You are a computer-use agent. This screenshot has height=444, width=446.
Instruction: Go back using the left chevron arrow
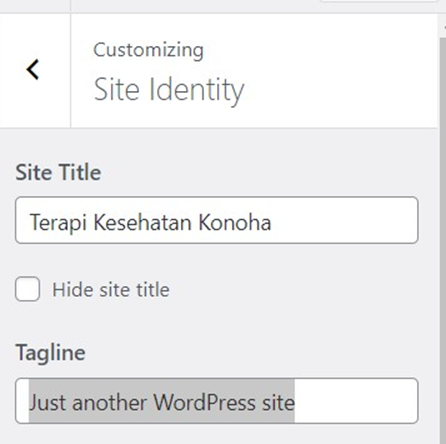pos(33,70)
